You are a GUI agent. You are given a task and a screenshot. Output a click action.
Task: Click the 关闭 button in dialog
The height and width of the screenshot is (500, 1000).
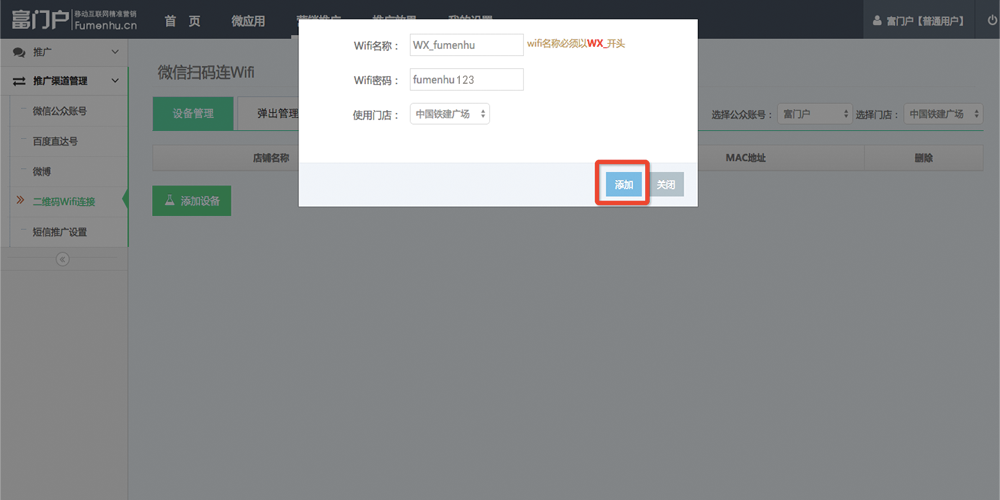666,184
